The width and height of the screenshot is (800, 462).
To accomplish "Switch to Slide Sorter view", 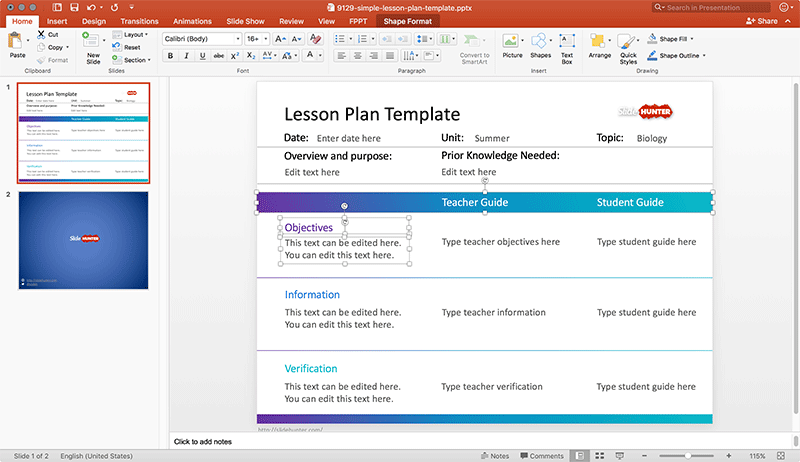I will pos(599,455).
